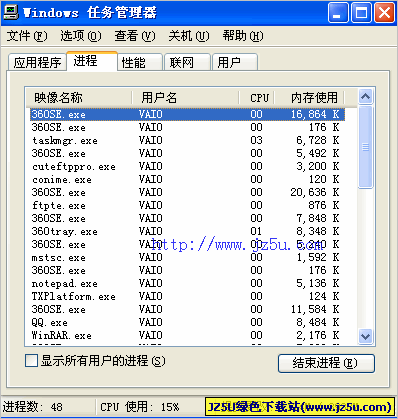Click the CPU 使用: 15% status entry
This screenshot has height=419, width=398.
click(x=140, y=407)
